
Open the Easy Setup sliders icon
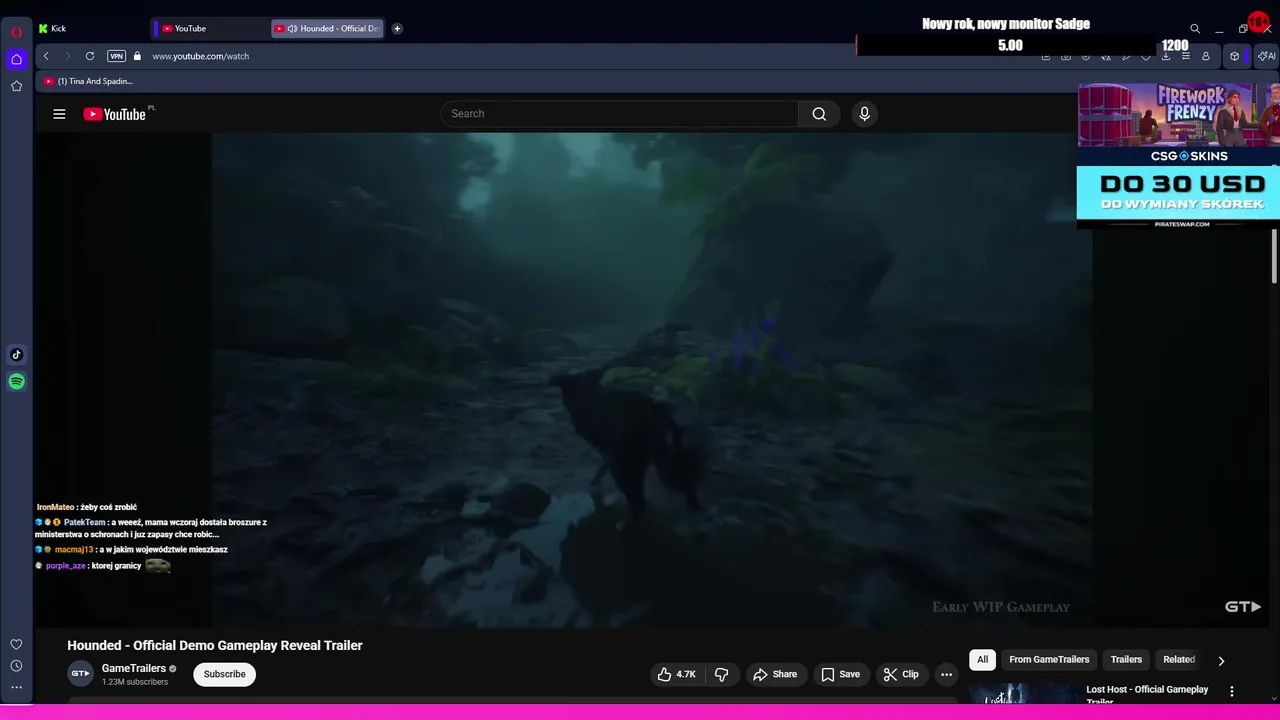coord(1186,56)
